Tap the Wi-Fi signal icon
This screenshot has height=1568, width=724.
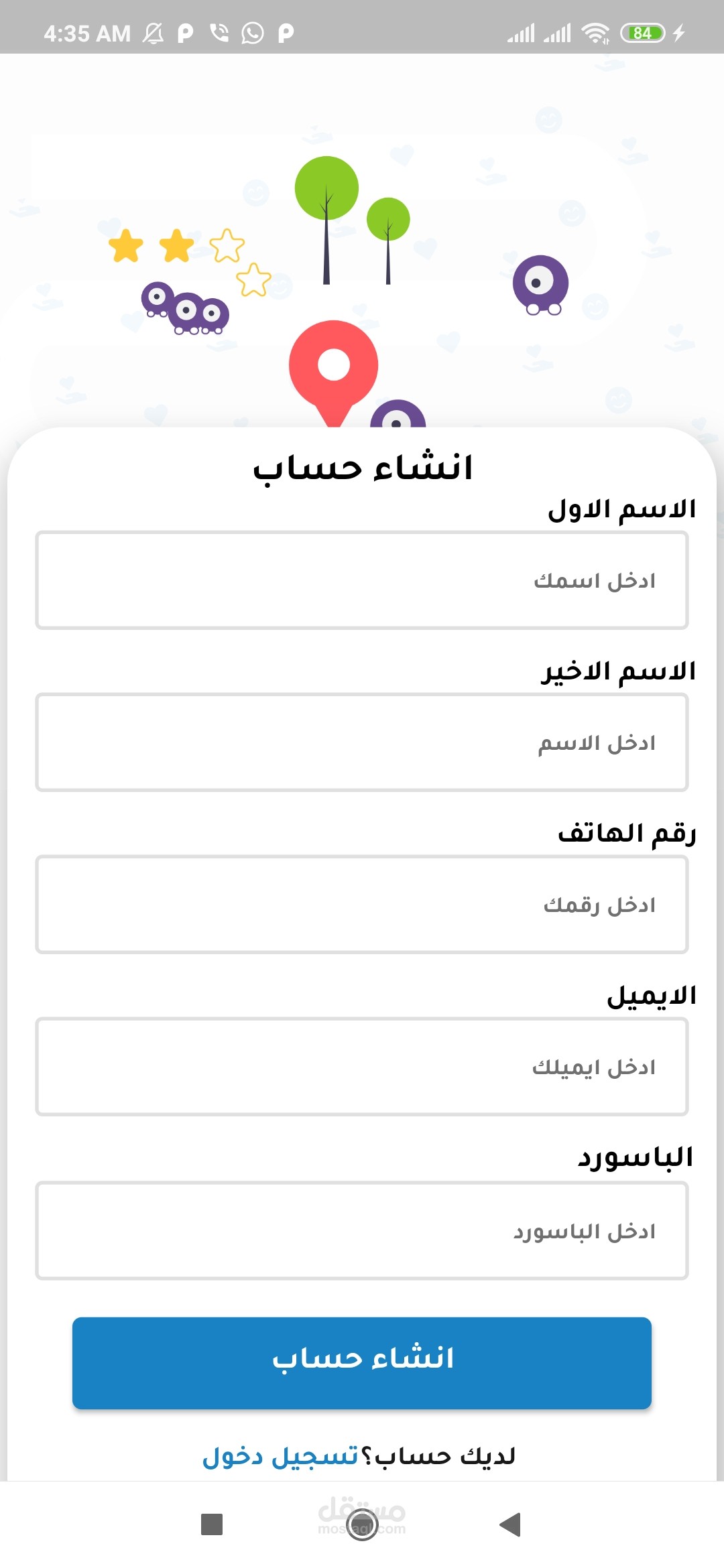(x=595, y=33)
